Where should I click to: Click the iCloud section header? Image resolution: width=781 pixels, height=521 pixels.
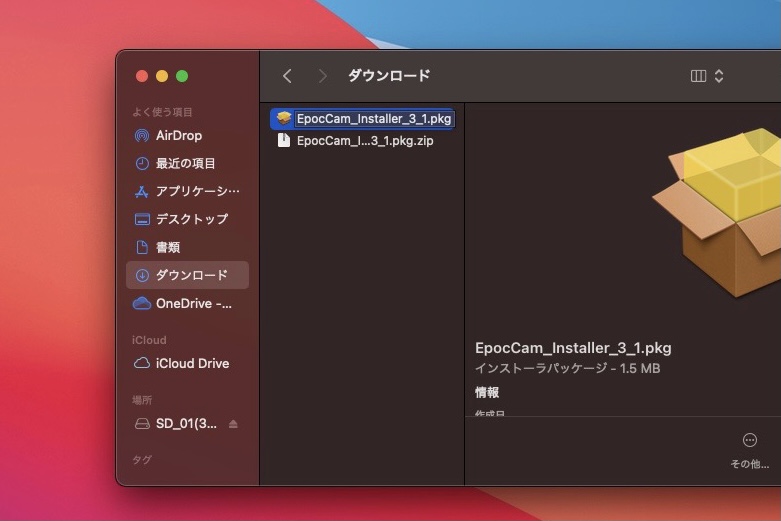pyautogui.click(x=149, y=340)
